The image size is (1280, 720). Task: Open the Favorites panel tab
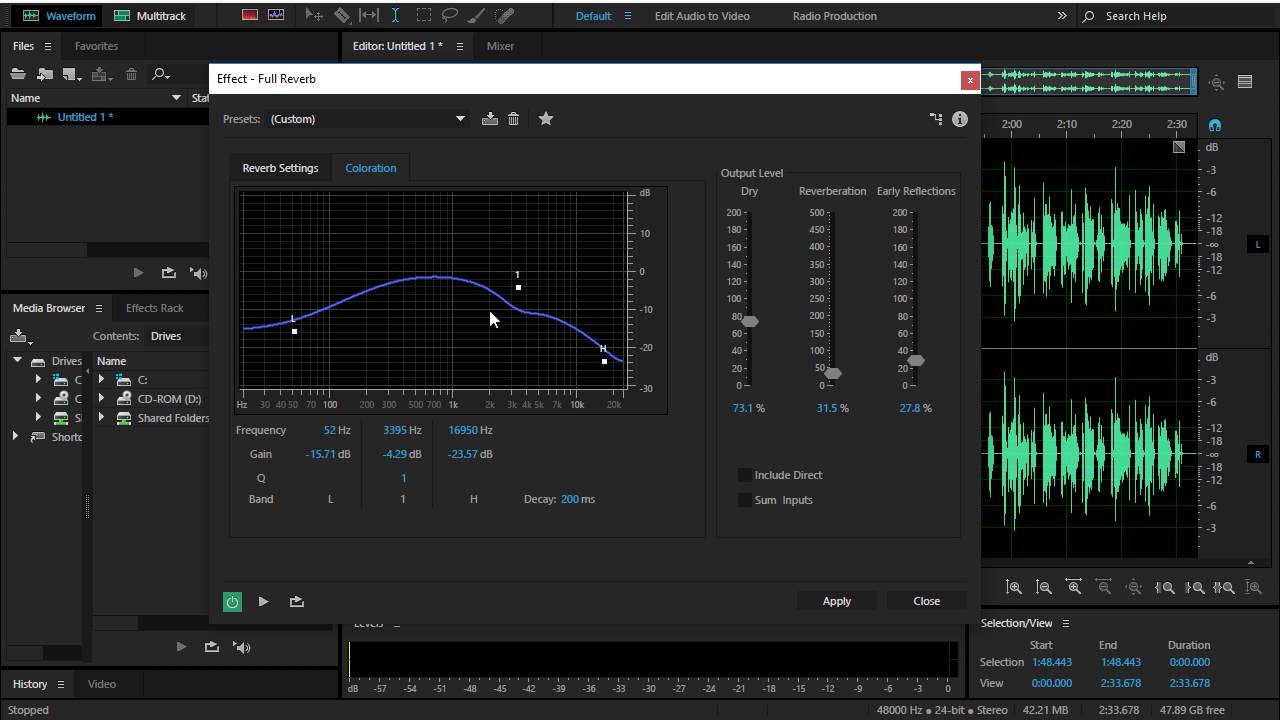pos(96,46)
